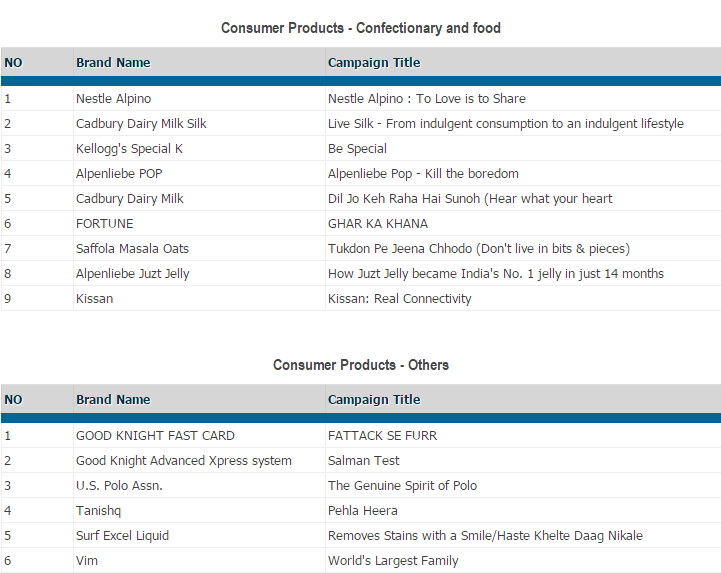The width and height of the screenshot is (721, 573).
Task: Click the Surf Excel Liquid brand
Action: click(x=122, y=536)
